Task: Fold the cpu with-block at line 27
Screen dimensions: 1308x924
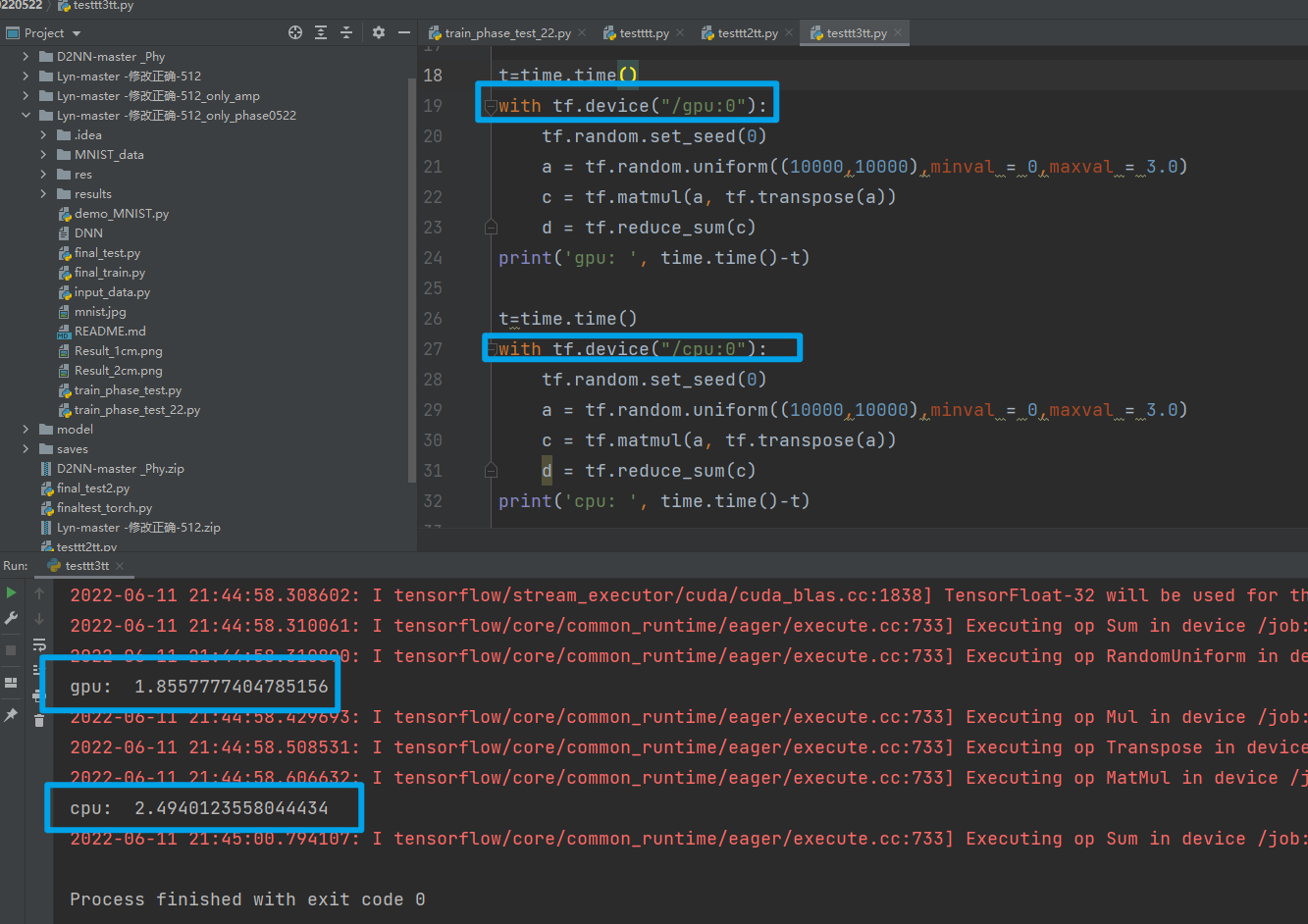Action: [491, 349]
